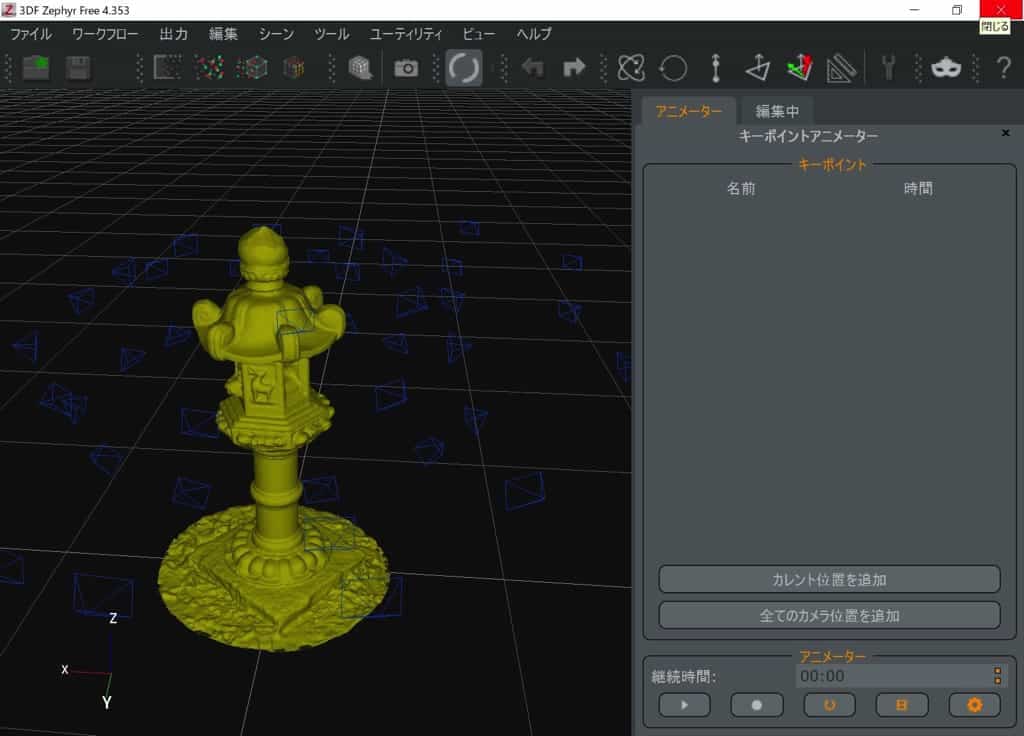1024x736 pixels.
Task: Toggle the highlighted circular arrows icon
Action: (x=464, y=67)
